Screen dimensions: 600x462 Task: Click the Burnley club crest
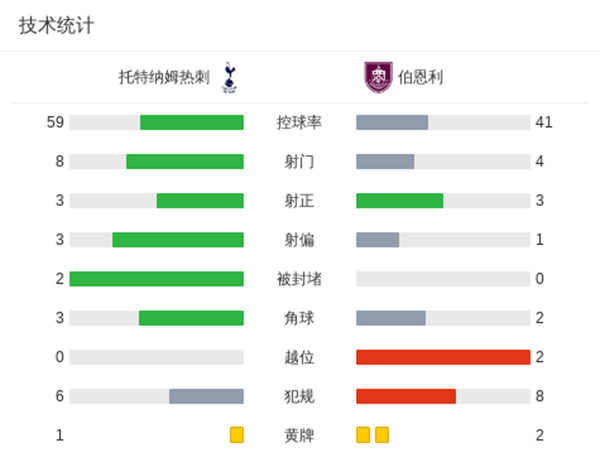click(x=376, y=76)
